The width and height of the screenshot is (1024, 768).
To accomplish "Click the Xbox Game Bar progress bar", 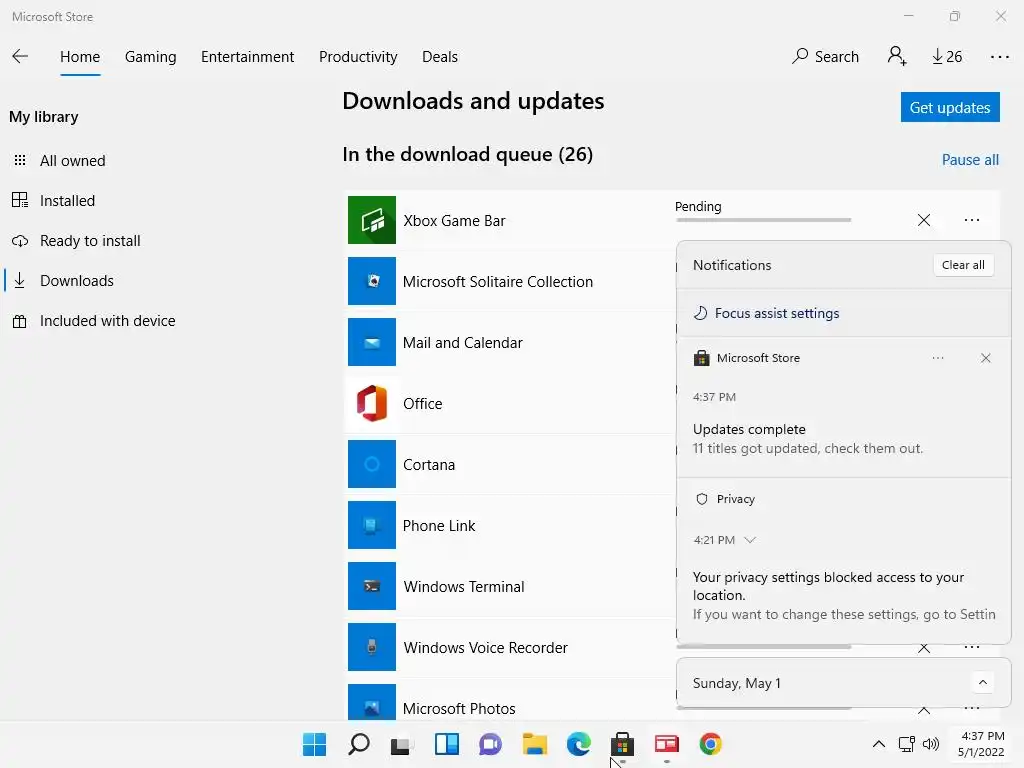I will (763, 220).
